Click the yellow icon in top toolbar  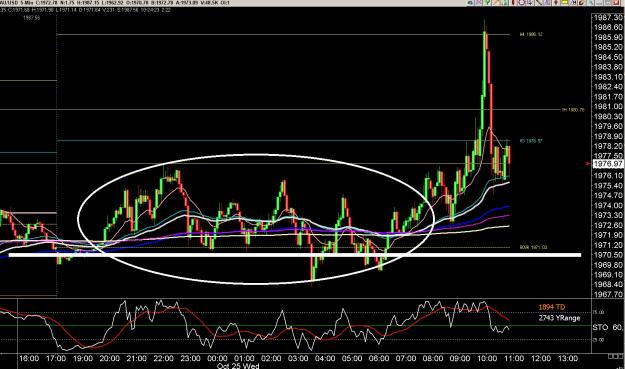[565, 3]
